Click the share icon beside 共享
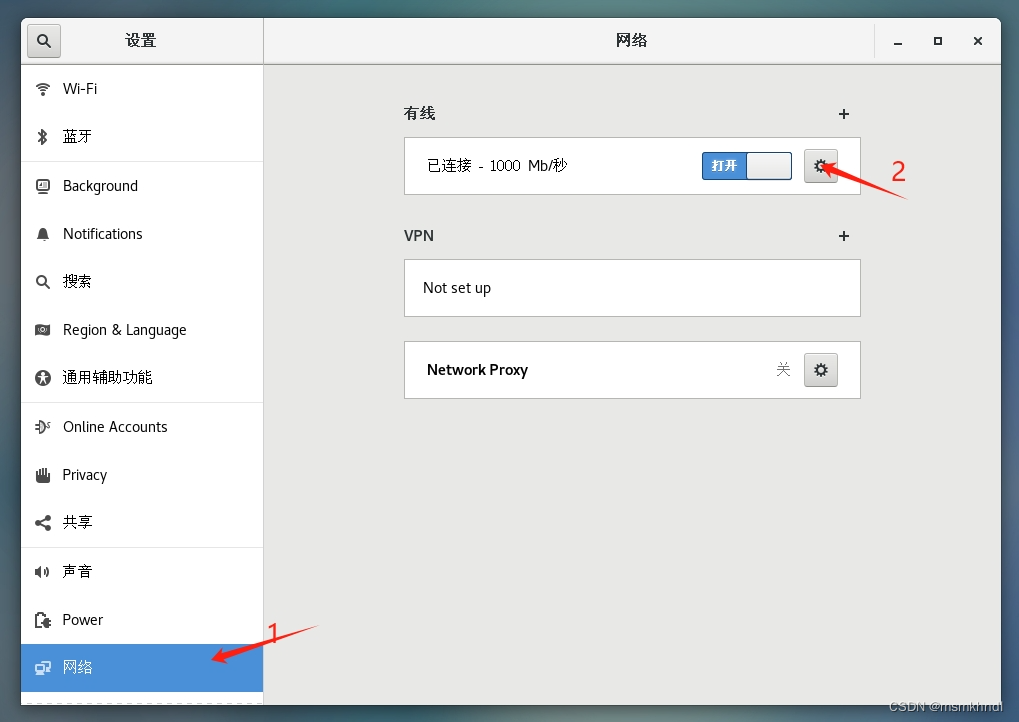The width and height of the screenshot is (1019, 722). 43,522
